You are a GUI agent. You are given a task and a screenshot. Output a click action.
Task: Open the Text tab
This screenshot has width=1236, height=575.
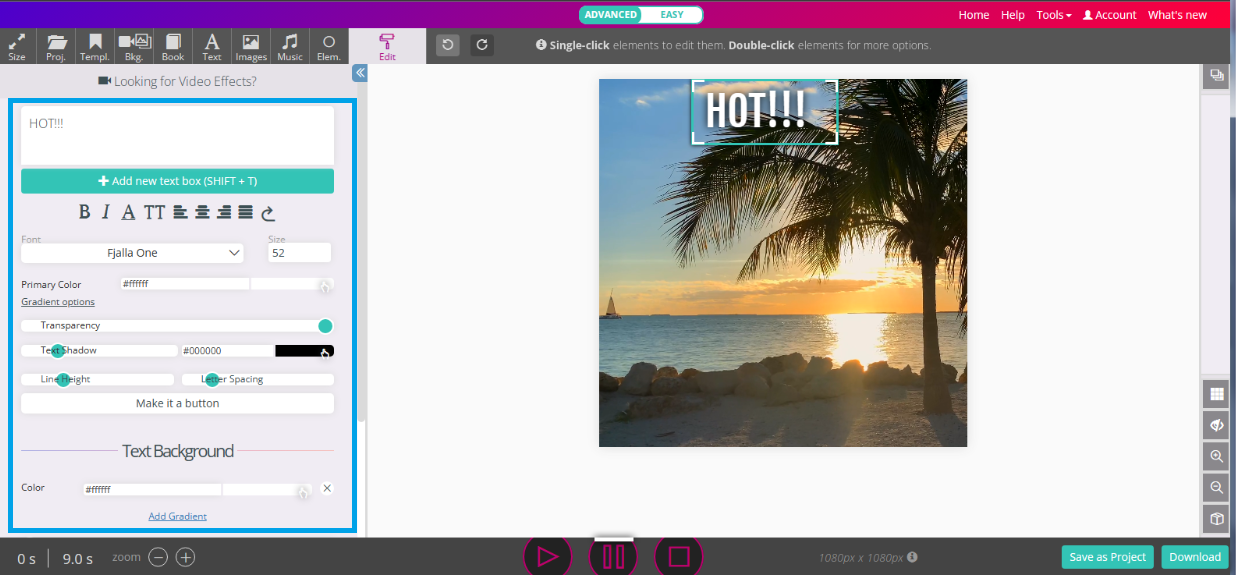(212, 46)
